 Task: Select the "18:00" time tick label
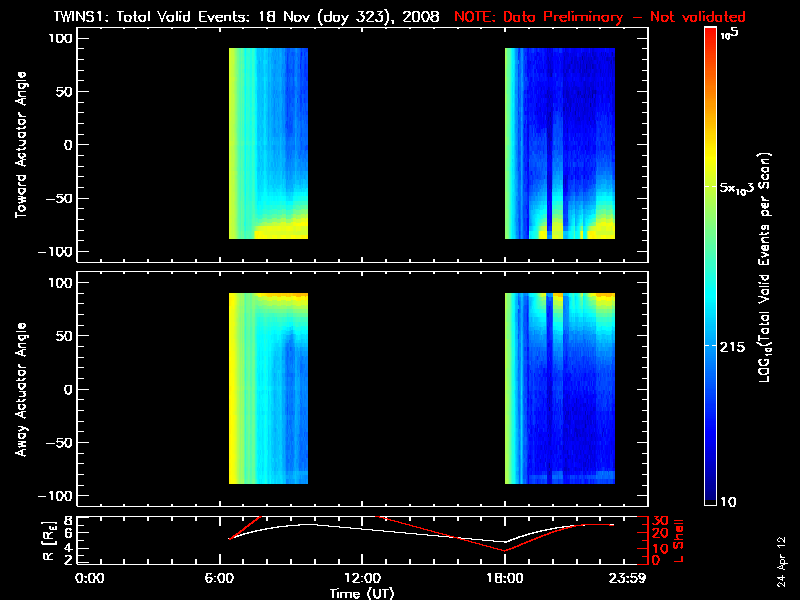click(505, 578)
